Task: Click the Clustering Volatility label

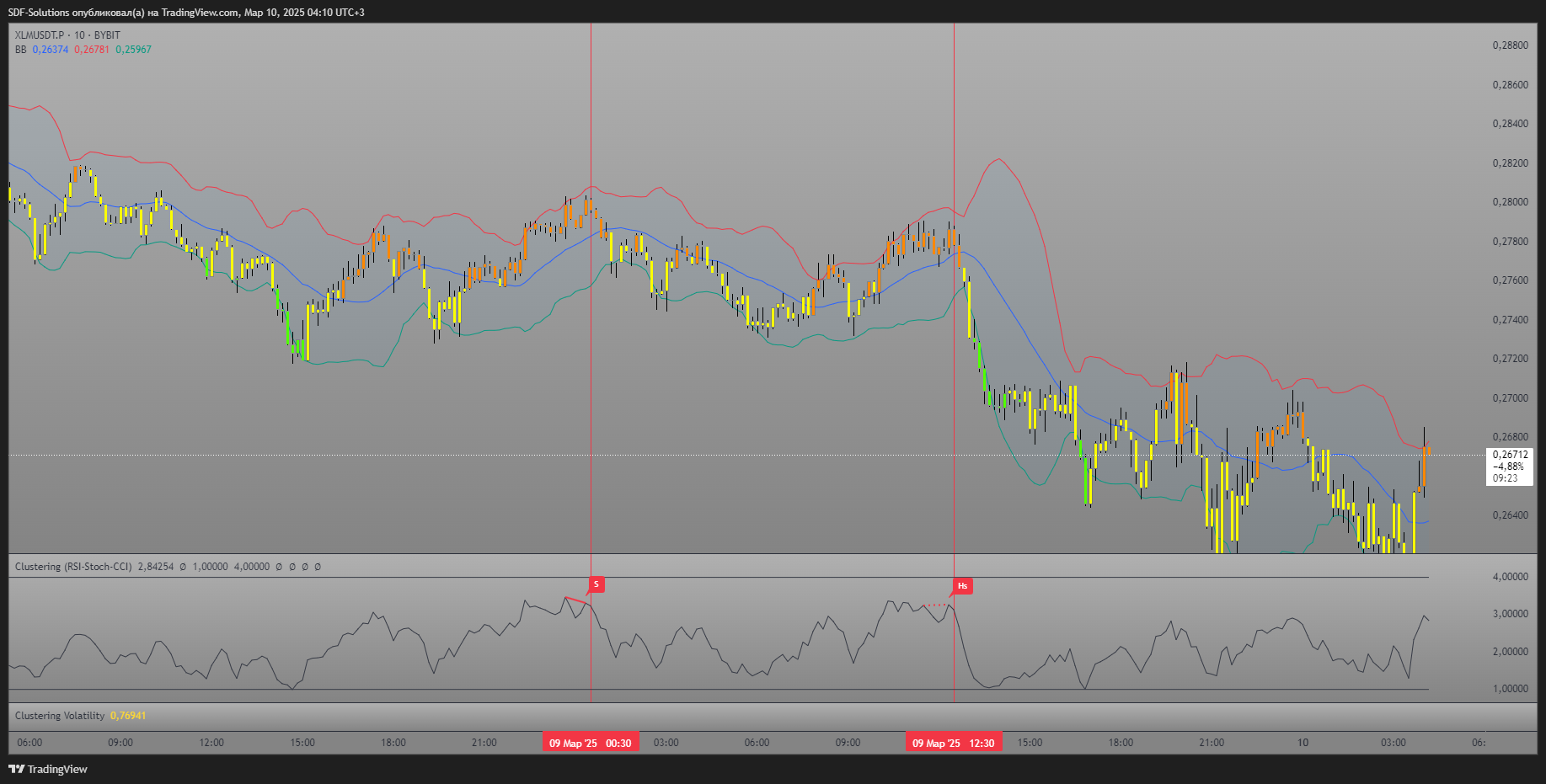Action: click(60, 716)
